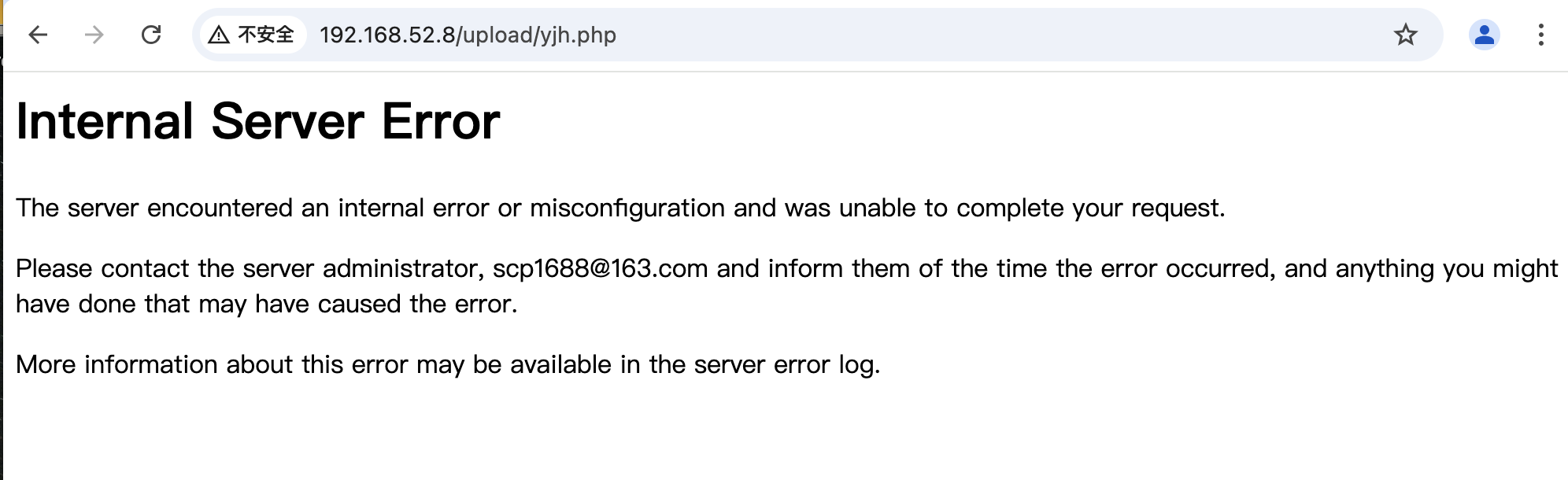
Task: Click the warning triangle security icon
Action: 219,35
